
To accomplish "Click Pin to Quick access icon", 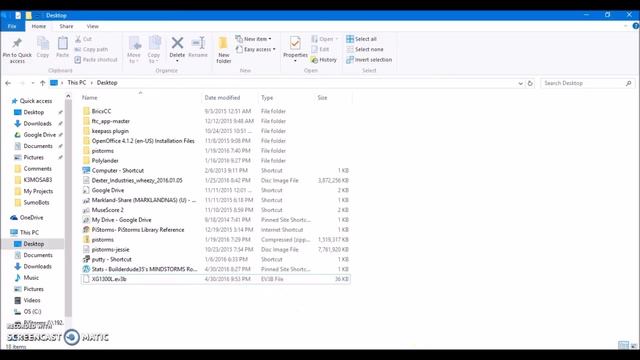I will (17, 43).
